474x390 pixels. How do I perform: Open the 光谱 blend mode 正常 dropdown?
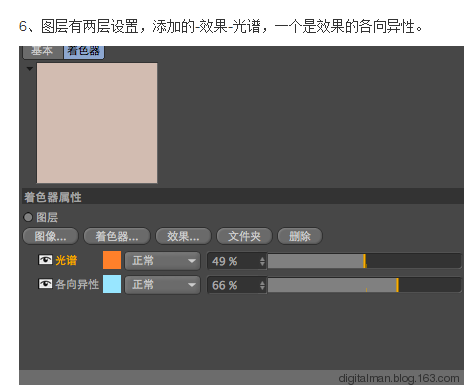[162, 261]
